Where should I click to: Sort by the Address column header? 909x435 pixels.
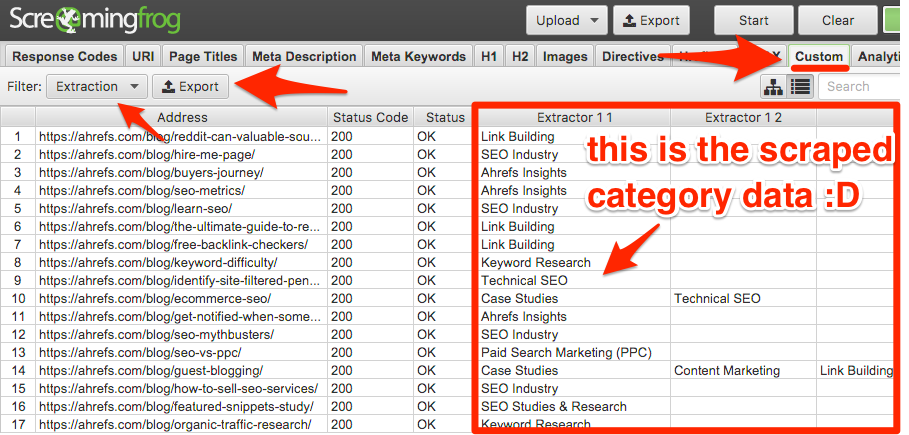(182, 117)
